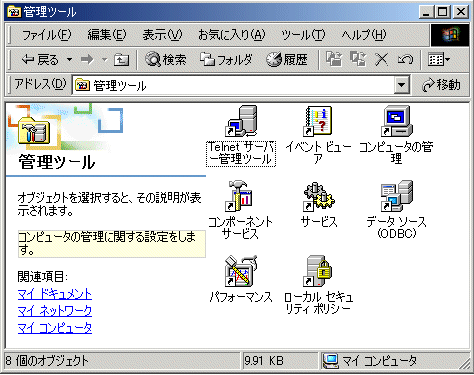Select the サービス gears icon
The height and width of the screenshot is (375, 474).
tap(319, 196)
